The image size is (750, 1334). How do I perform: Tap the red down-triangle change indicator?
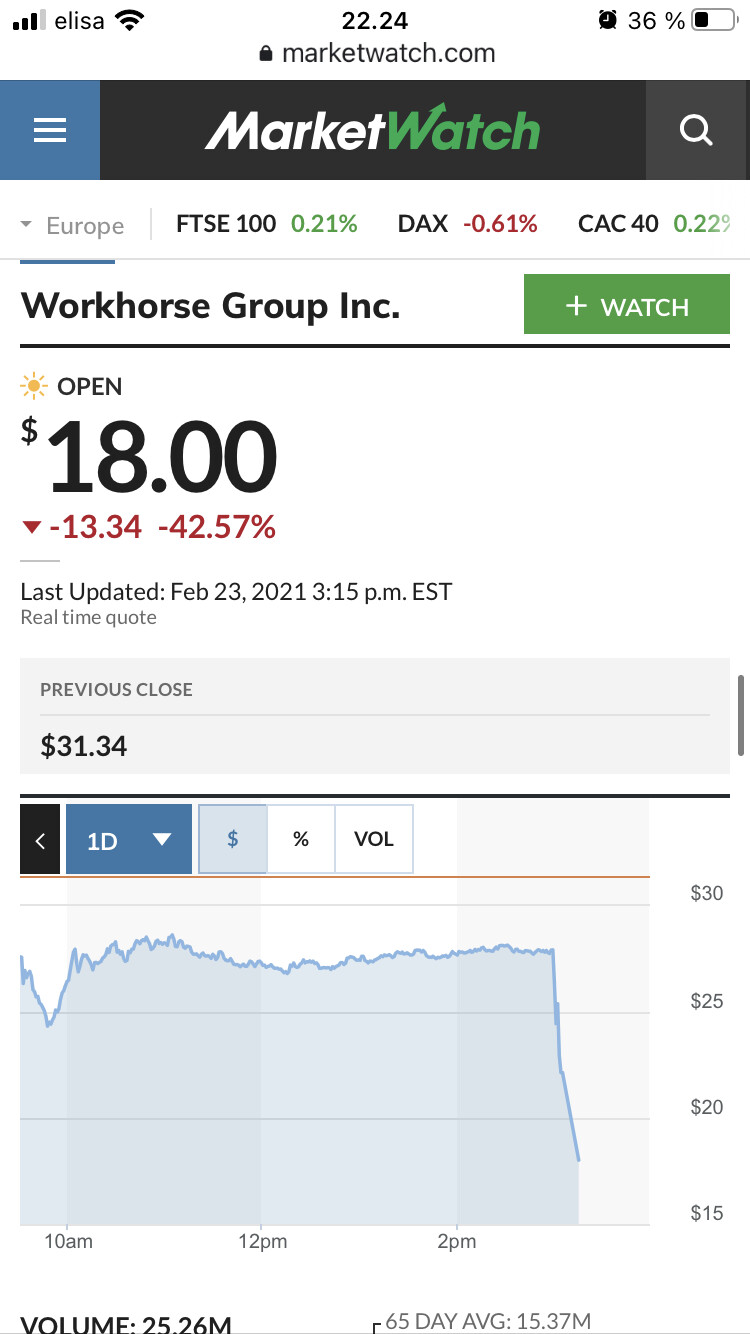point(32,527)
